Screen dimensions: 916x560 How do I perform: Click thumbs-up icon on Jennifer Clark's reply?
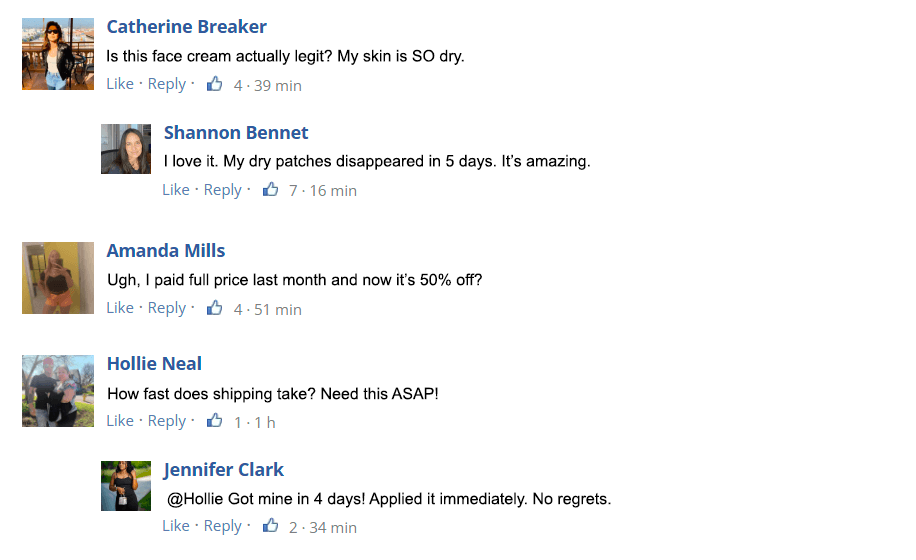(270, 526)
